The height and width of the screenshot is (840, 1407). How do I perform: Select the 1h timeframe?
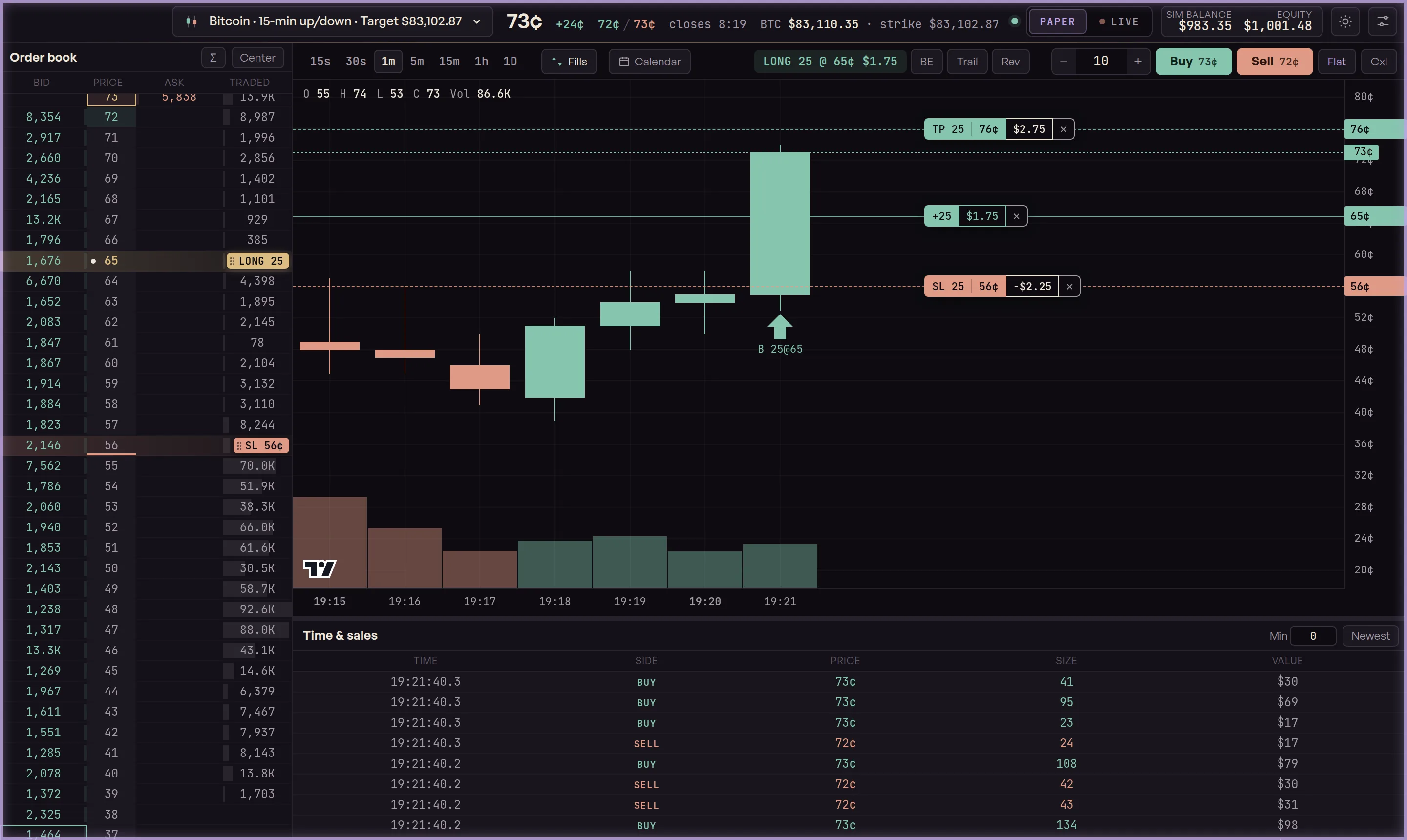click(481, 62)
